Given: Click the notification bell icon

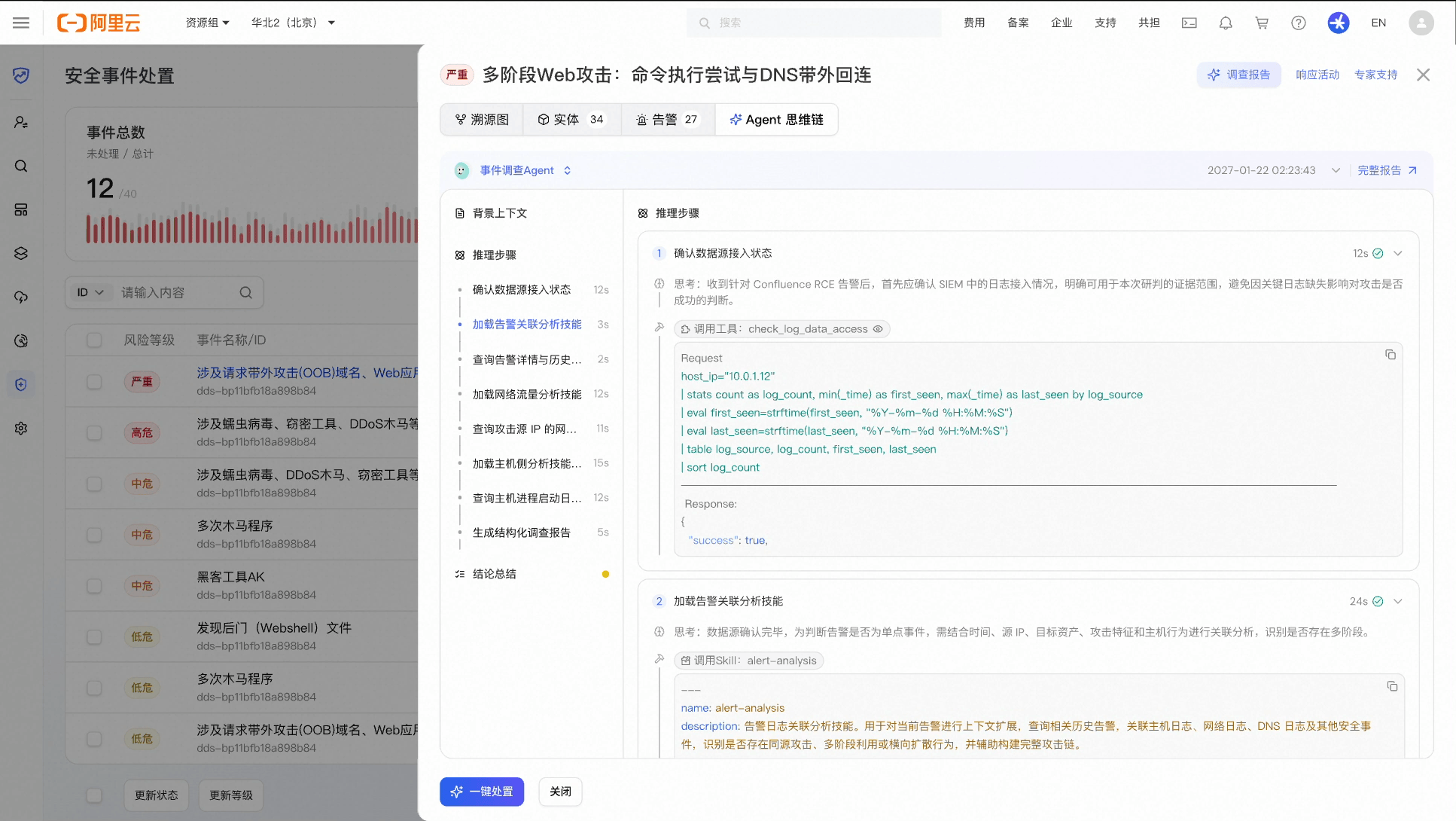Looking at the screenshot, I should click(x=1226, y=23).
